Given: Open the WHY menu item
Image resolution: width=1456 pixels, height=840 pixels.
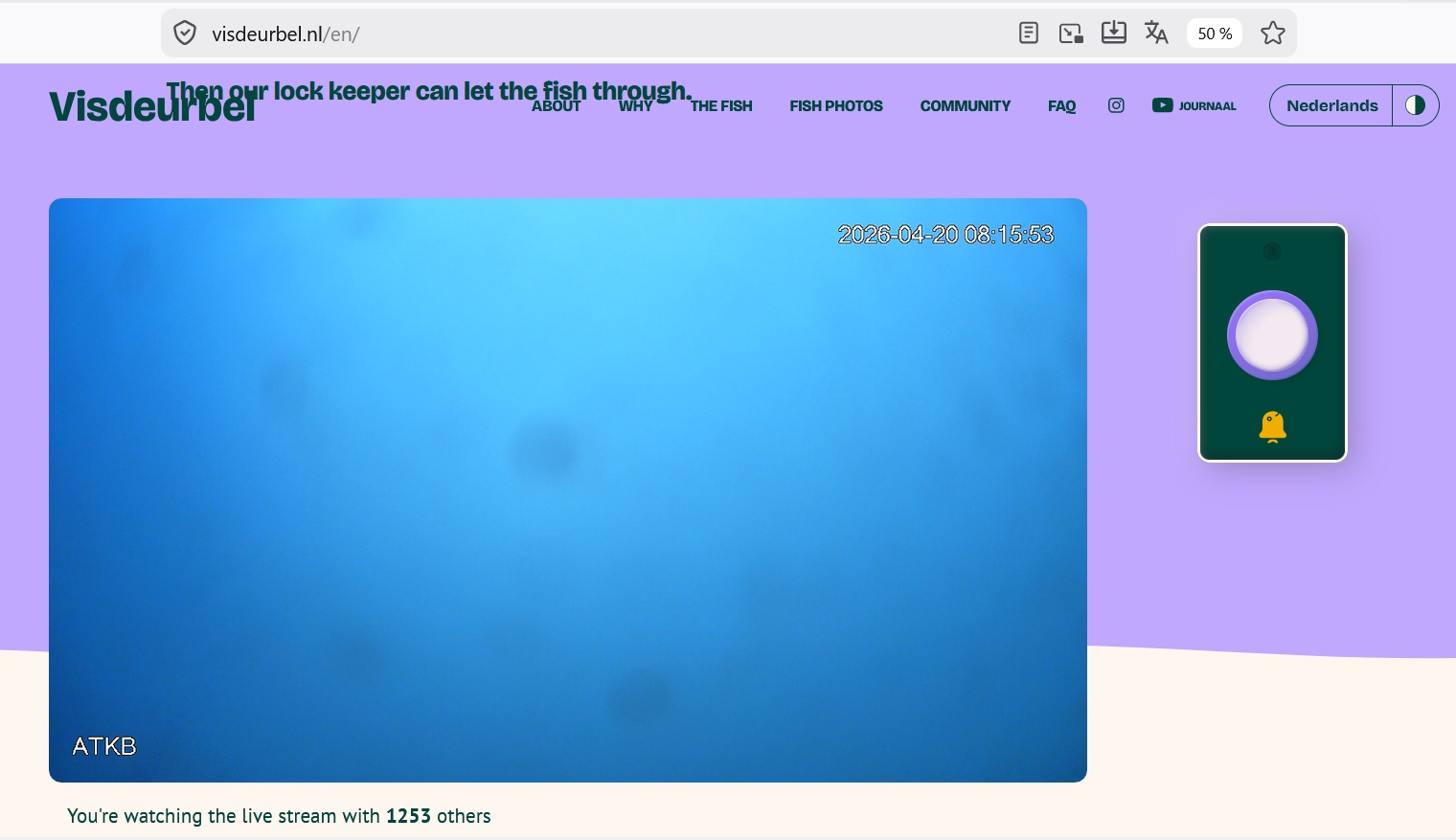Looking at the screenshot, I should point(635,106).
